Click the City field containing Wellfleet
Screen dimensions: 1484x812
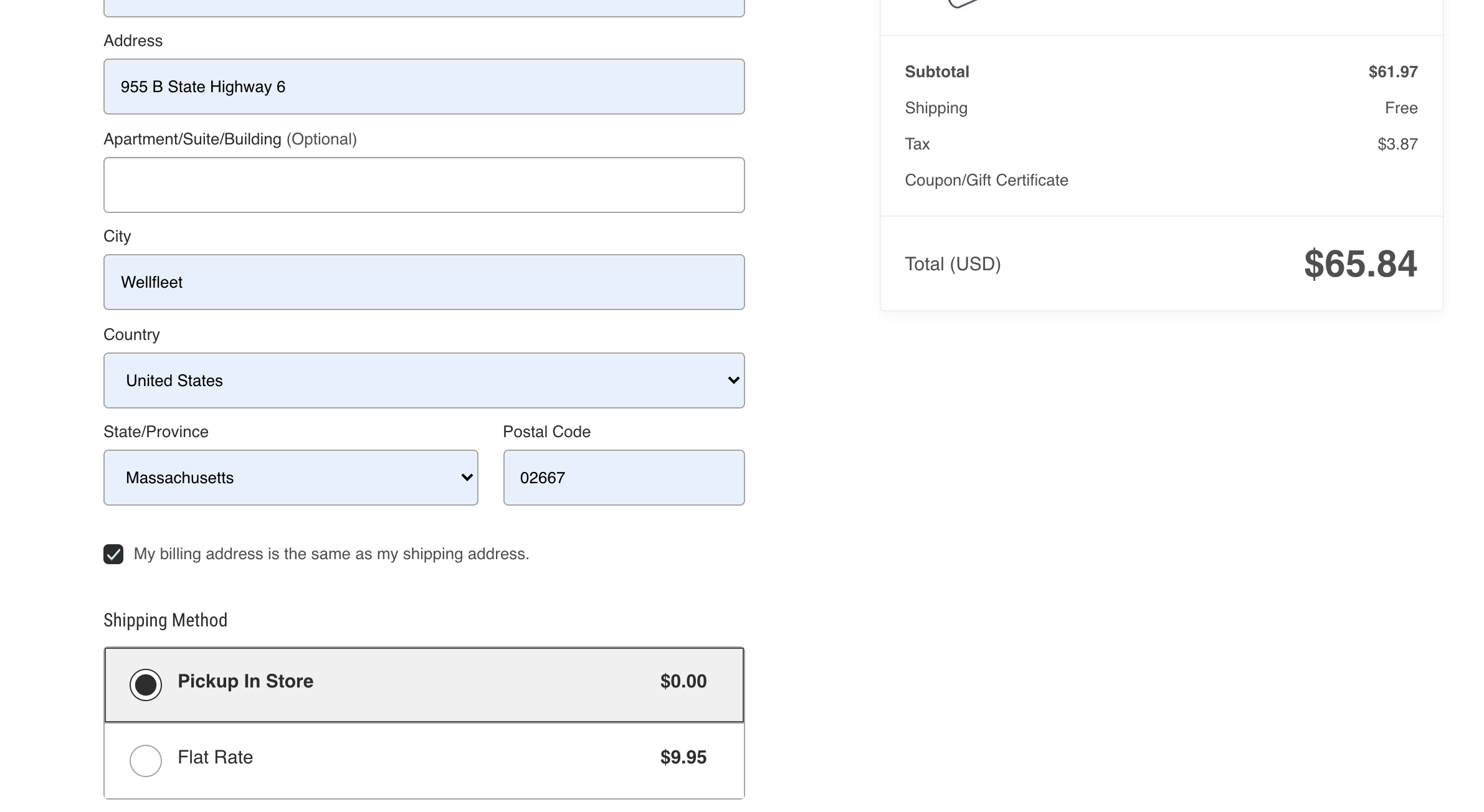tap(424, 282)
